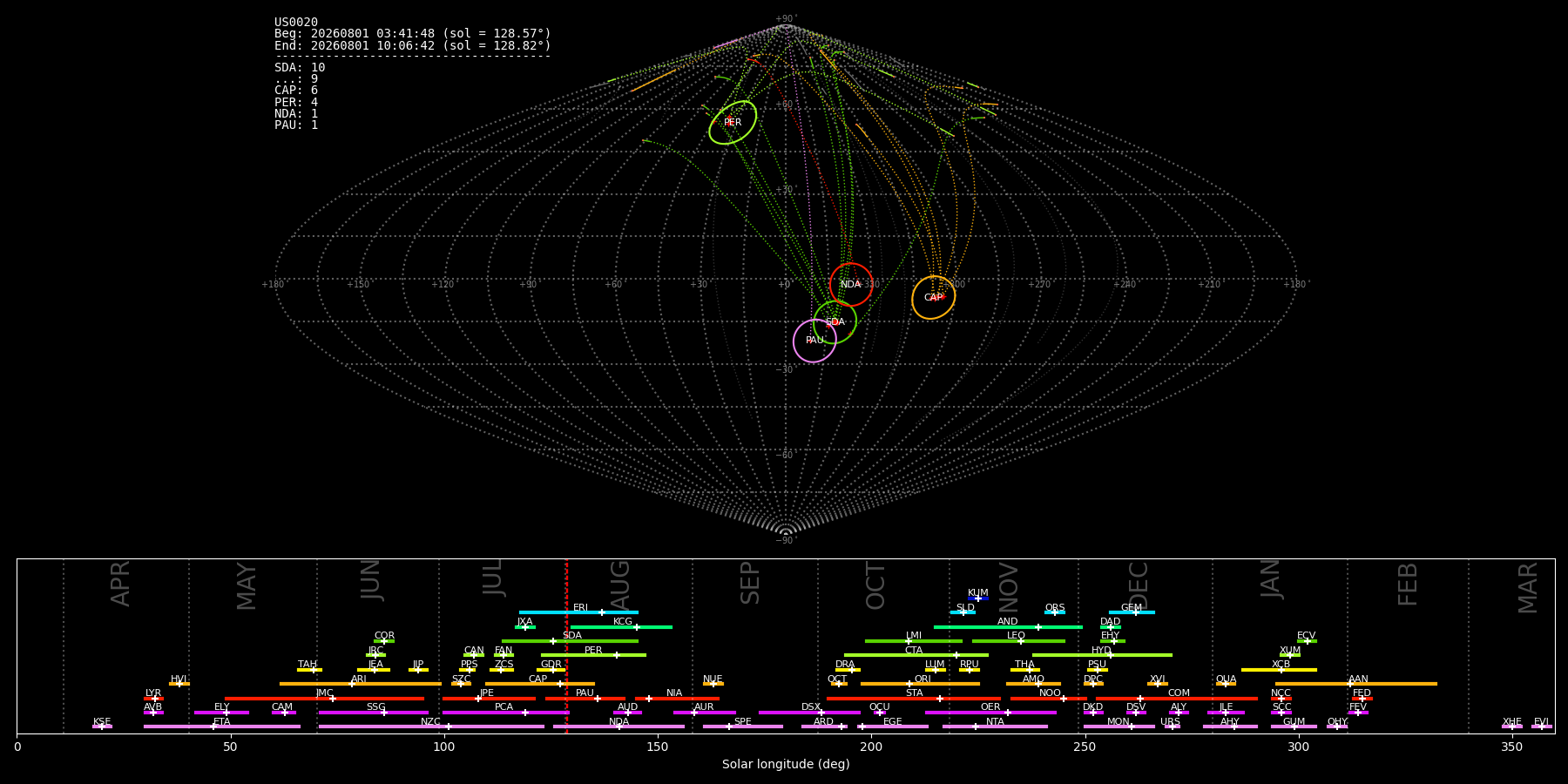Image resolution: width=1568 pixels, height=784 pixels.
Task: Select the QUA shower bar in timeline
Action: tap(1226, 684)
